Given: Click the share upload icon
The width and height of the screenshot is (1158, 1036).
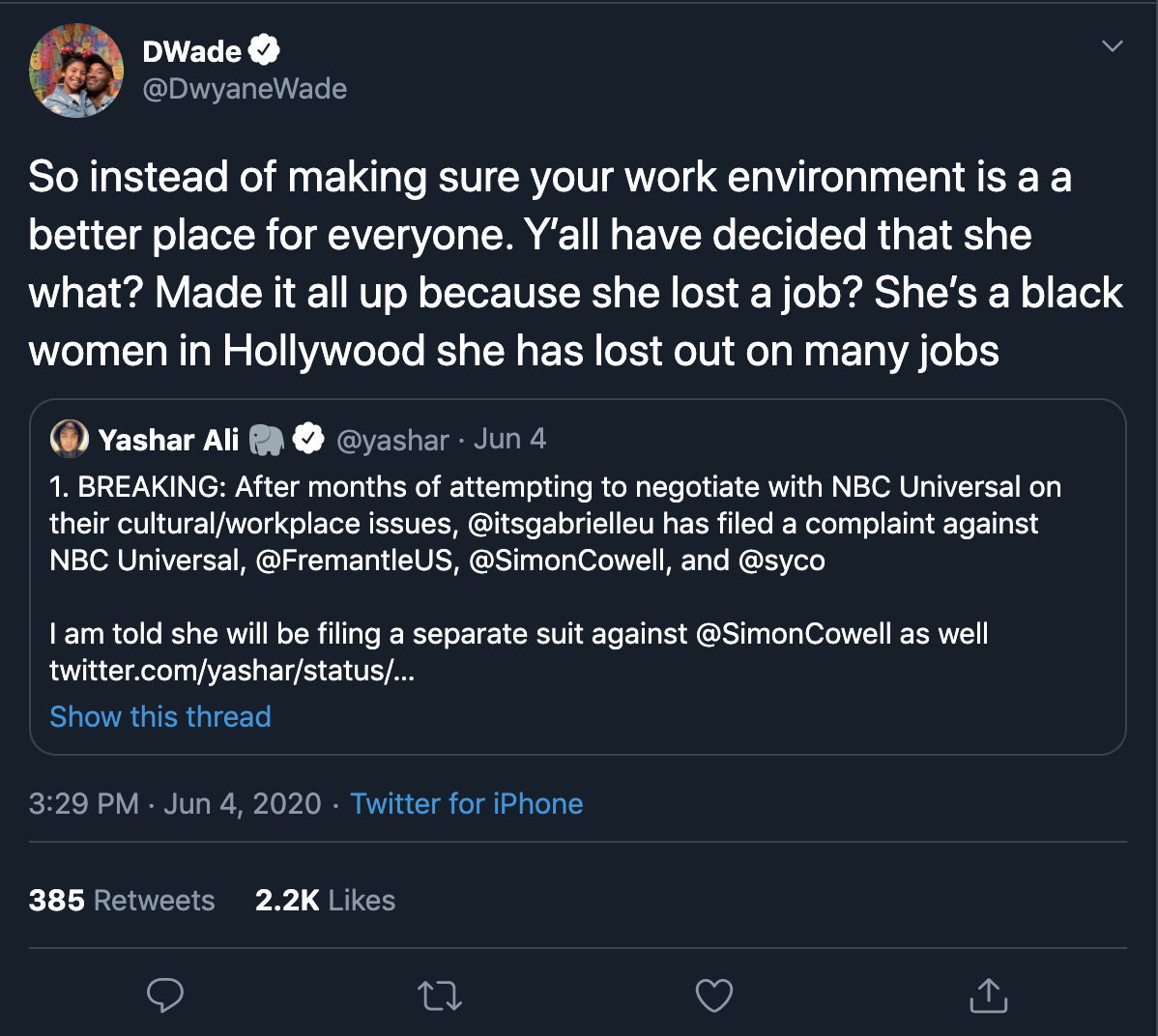Looking at the screenshot, I should [988, 994].
